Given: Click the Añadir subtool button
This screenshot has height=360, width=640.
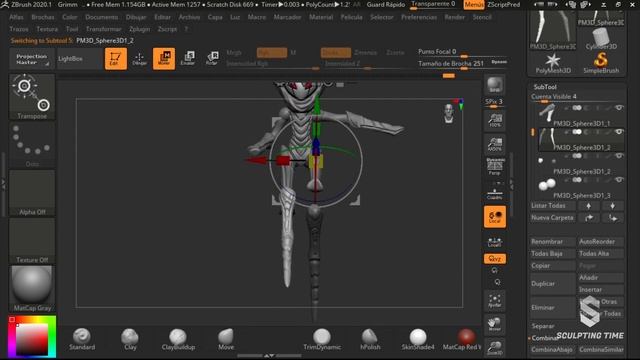Looking at the screenshot, I should [600, 278].
